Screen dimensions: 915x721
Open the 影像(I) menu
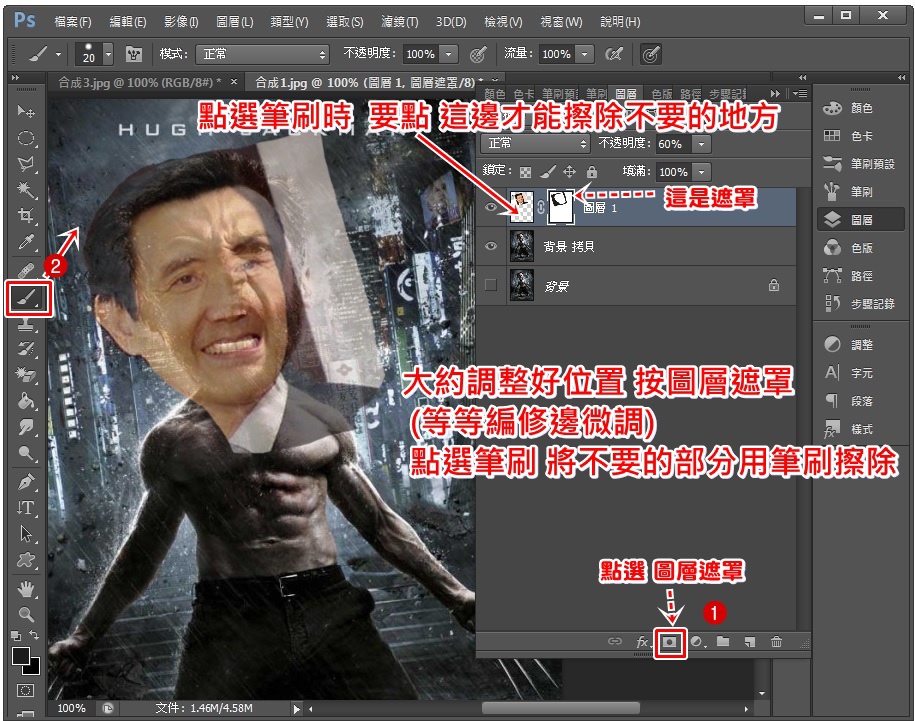(181, 22)
